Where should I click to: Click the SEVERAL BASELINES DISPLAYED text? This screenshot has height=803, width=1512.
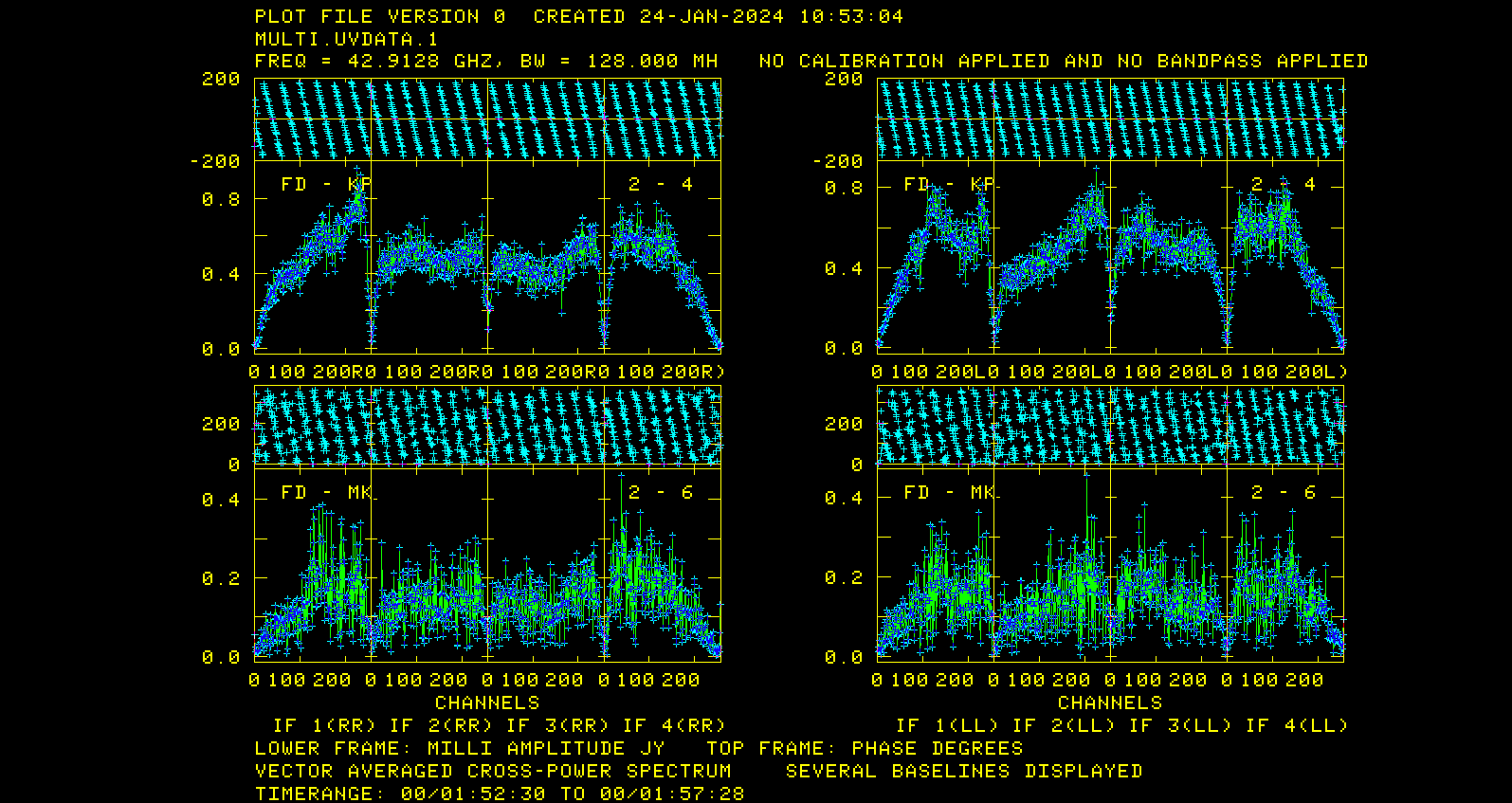[x=964, y=771]
